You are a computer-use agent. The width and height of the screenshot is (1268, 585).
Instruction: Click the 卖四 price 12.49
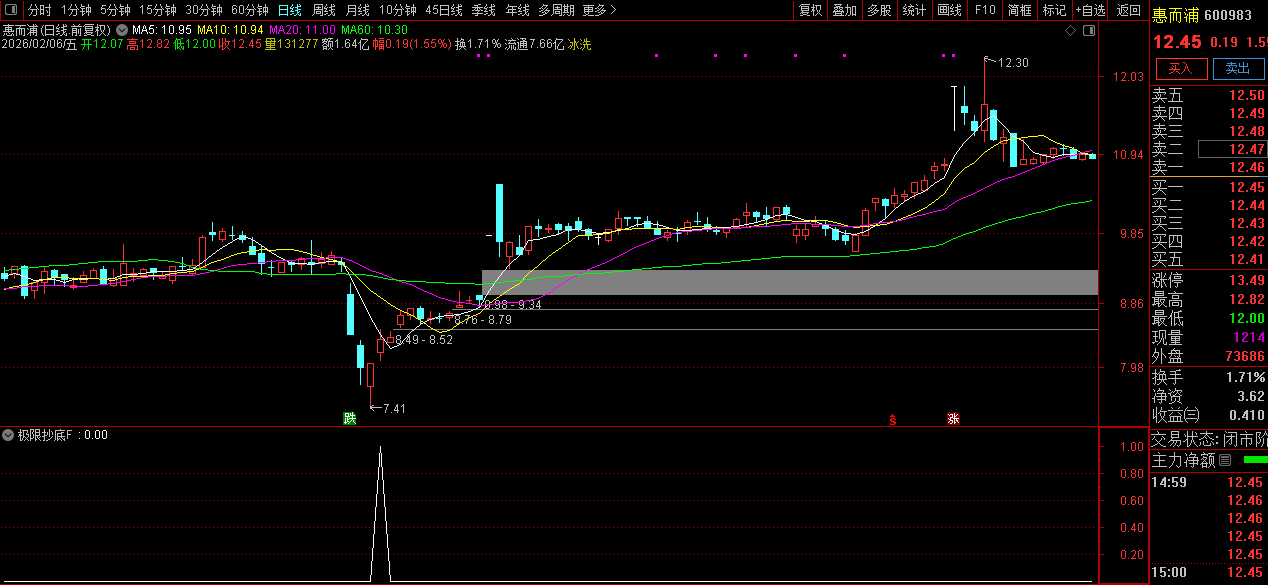(1246, 114)
